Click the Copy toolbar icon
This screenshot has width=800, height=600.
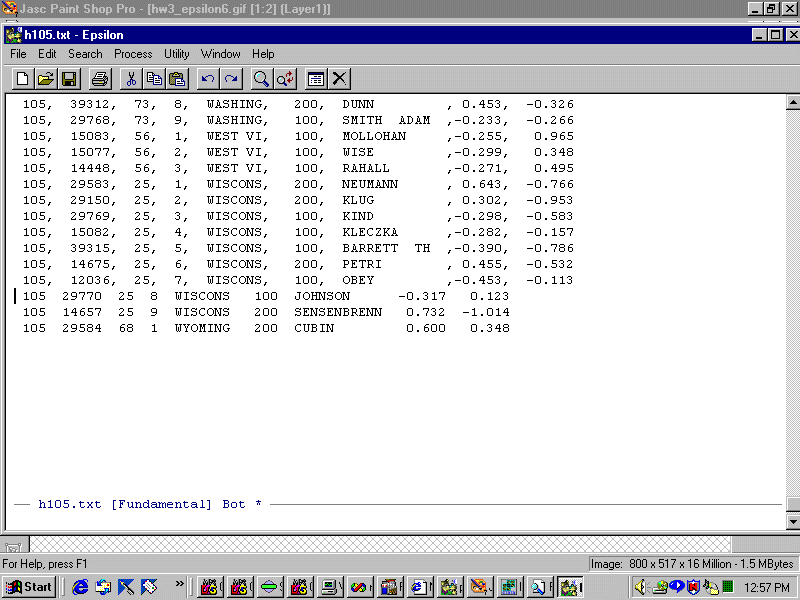[154, 78]
